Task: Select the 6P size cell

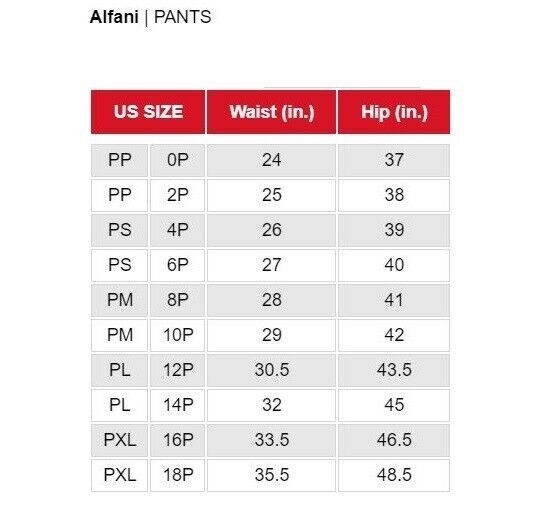Action: click(178, 265)
